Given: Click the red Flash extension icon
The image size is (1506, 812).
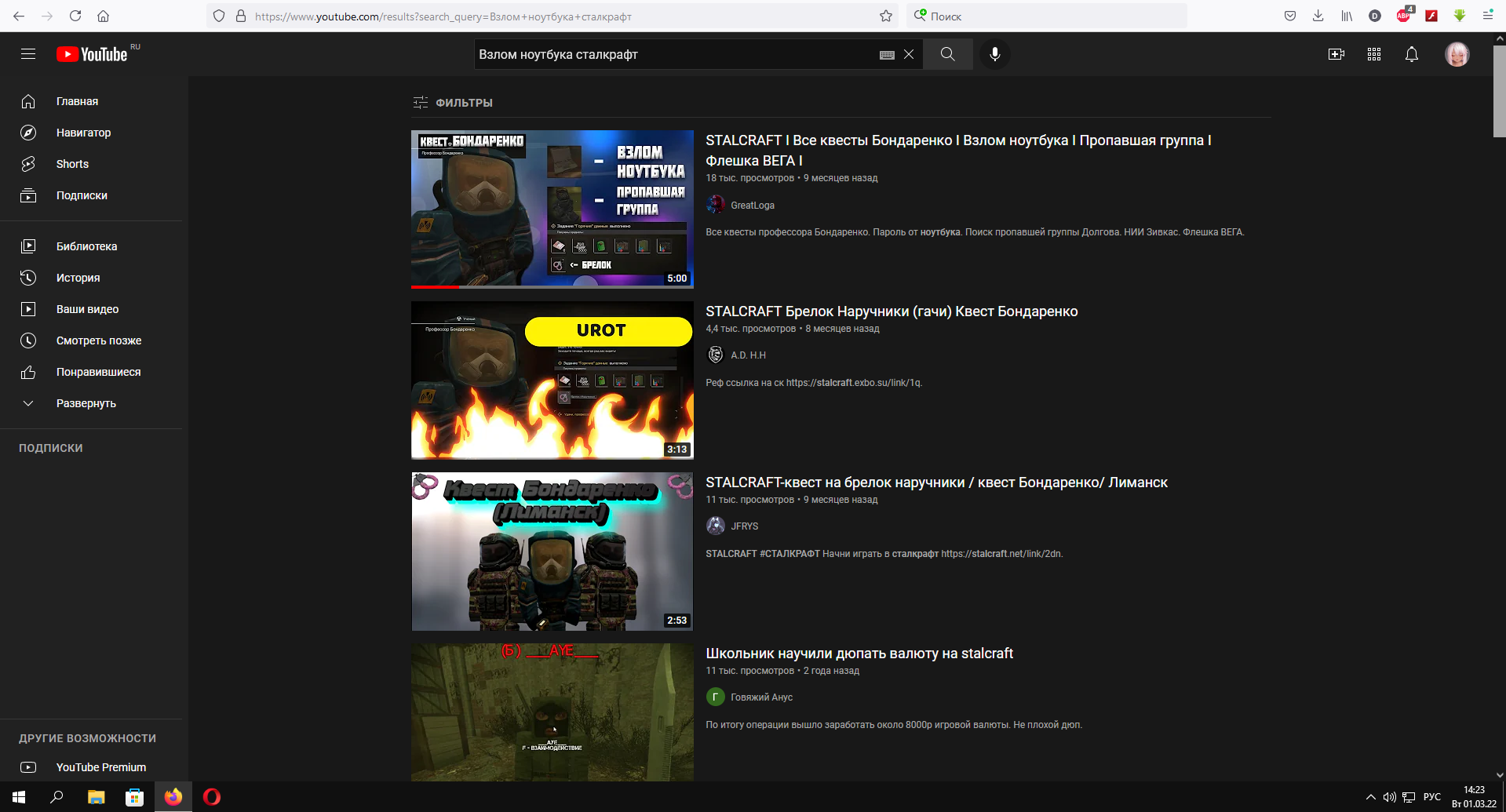Looking at the screenshot, I should coord(1431,16).
